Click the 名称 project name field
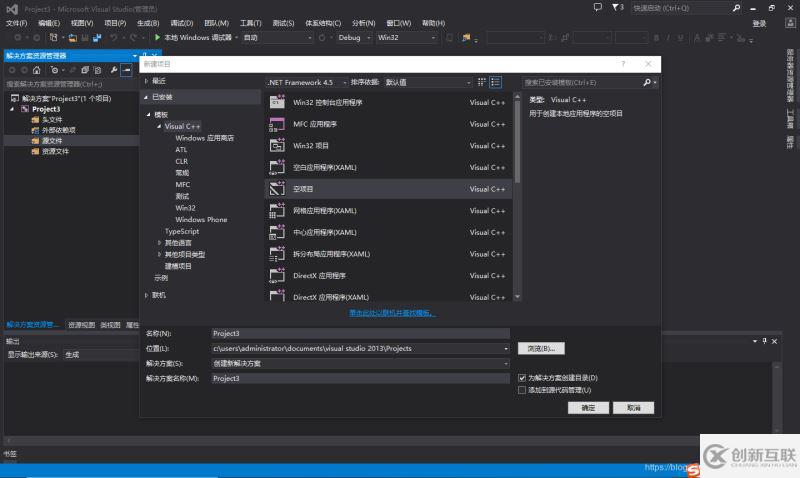The width and height of the screenshot is (800, 478). click(x=360, y=334)
